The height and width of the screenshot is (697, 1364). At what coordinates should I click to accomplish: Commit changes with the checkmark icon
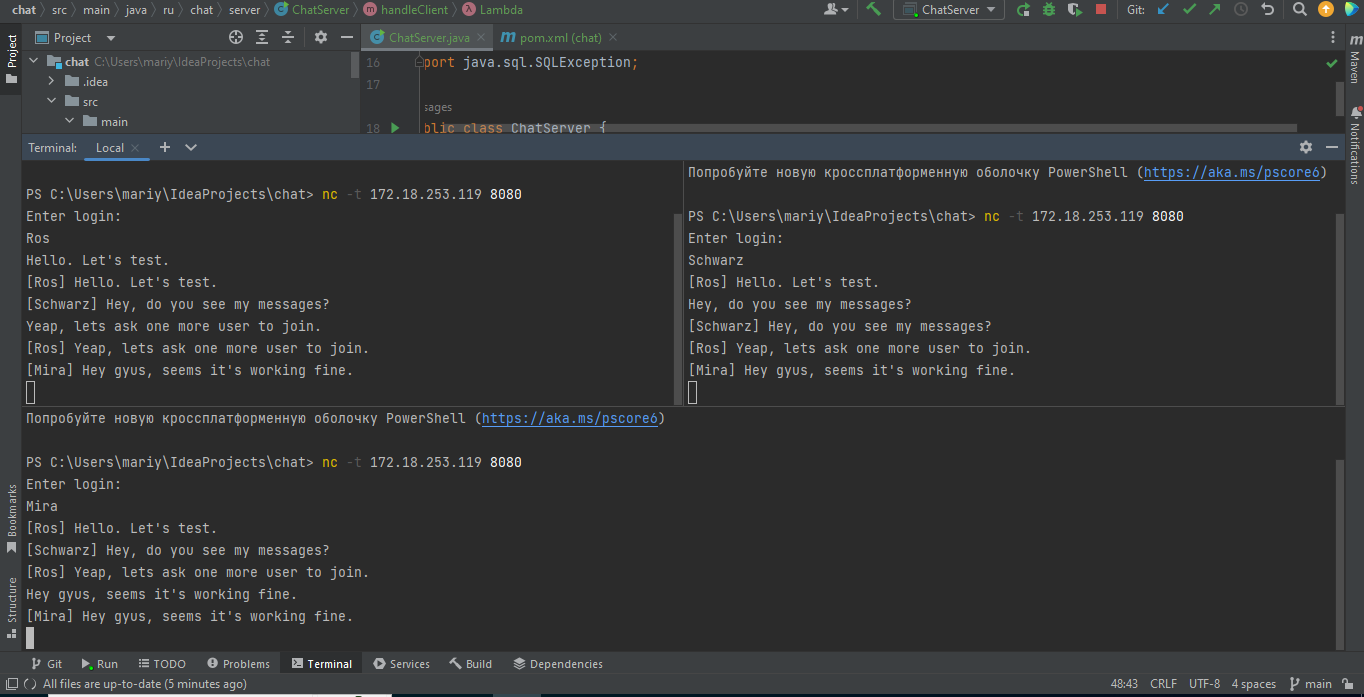pos(1189,10)
